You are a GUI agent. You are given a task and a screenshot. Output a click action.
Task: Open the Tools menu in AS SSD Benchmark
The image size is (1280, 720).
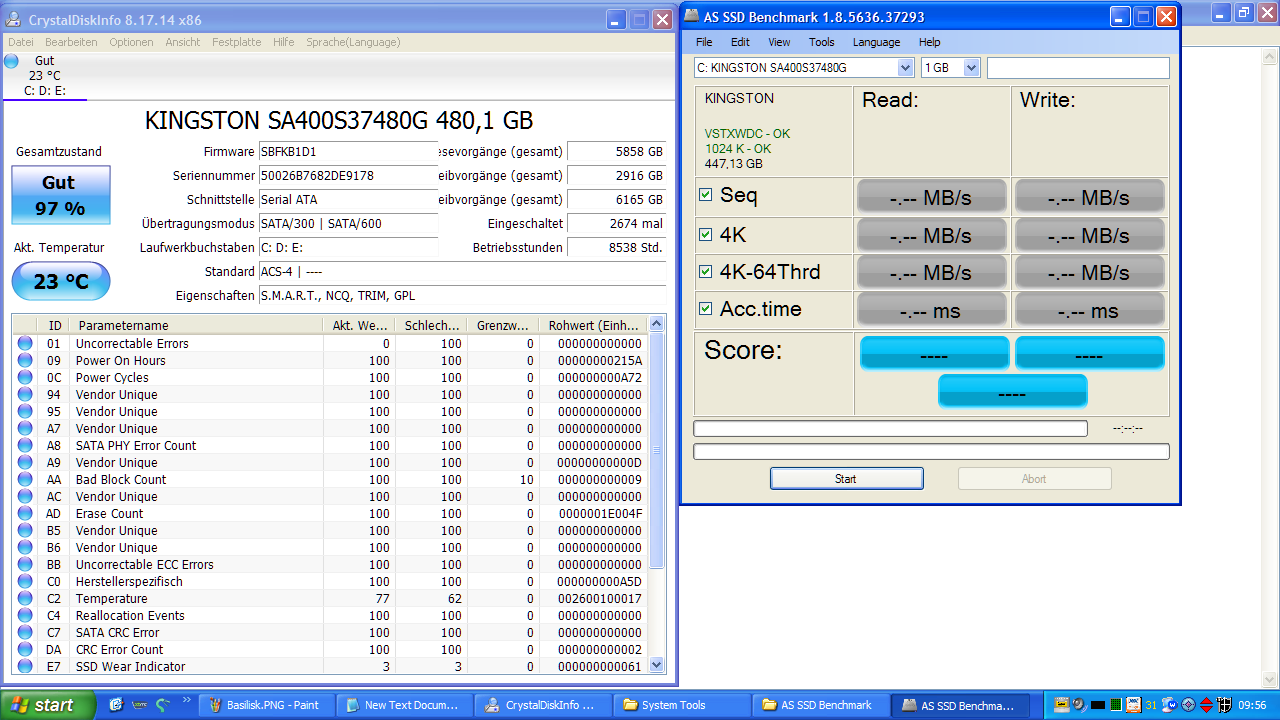coord(822,42)
